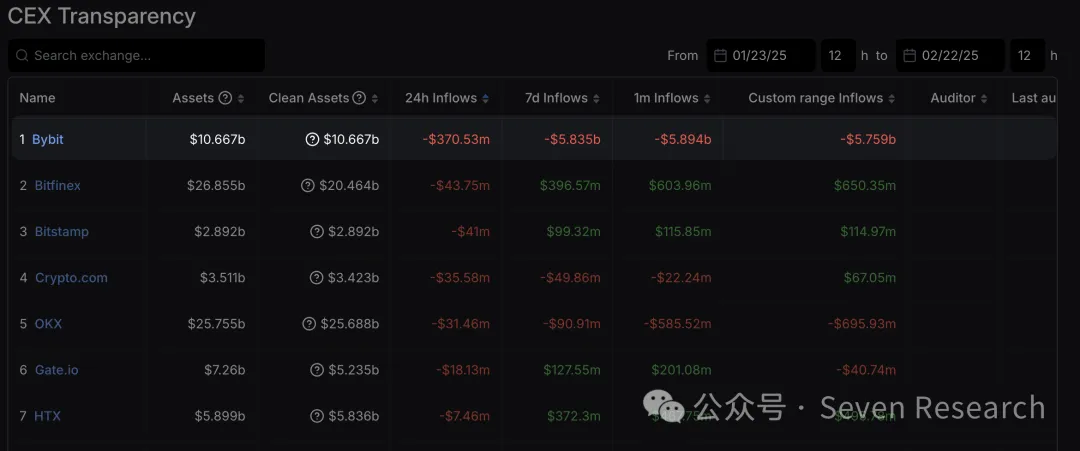Sort the table by 7d Inflows
This screenshot has width=1080, height=451.
point(596,99)
